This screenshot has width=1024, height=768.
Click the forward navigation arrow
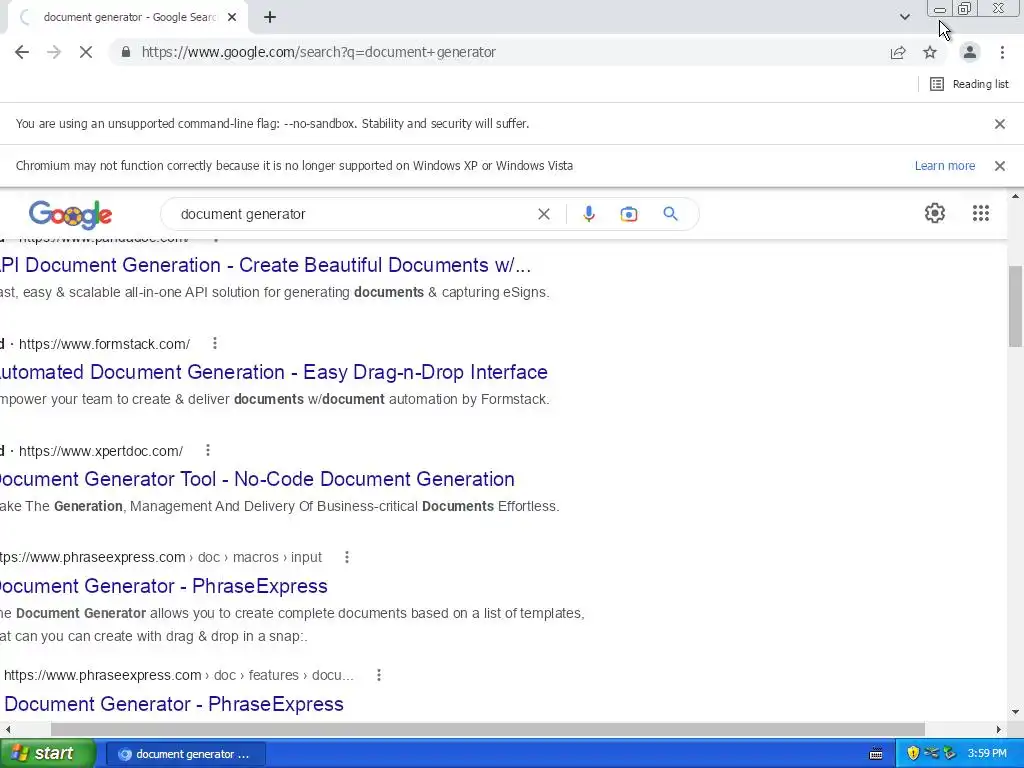click(x=54, y=52)
